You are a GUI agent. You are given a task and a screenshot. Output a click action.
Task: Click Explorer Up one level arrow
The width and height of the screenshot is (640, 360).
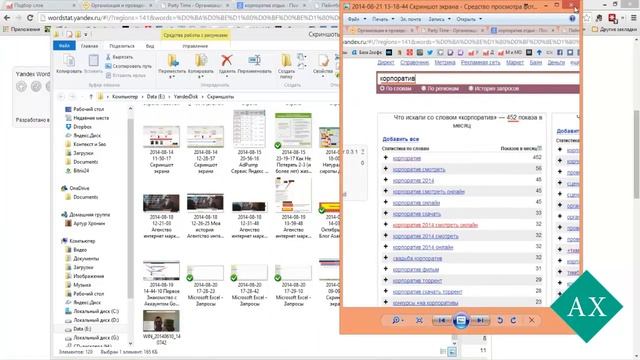[x=91, y=97]
